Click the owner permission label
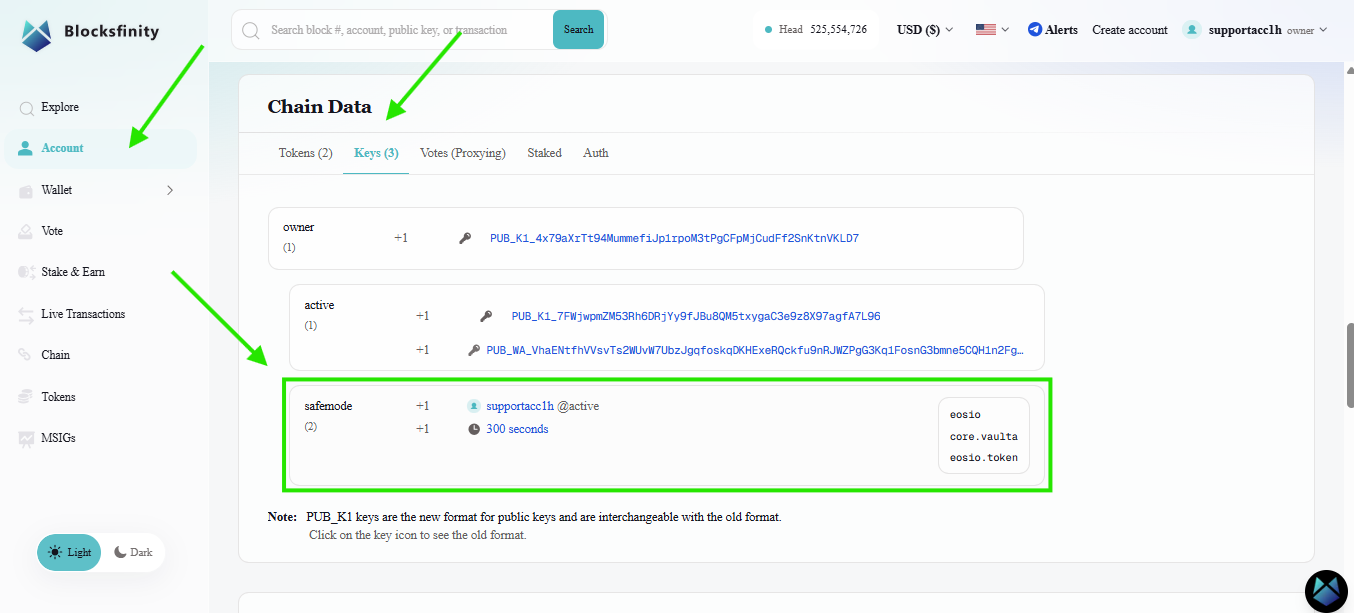This screenshot has height=613, width=1354. (298, 228)
